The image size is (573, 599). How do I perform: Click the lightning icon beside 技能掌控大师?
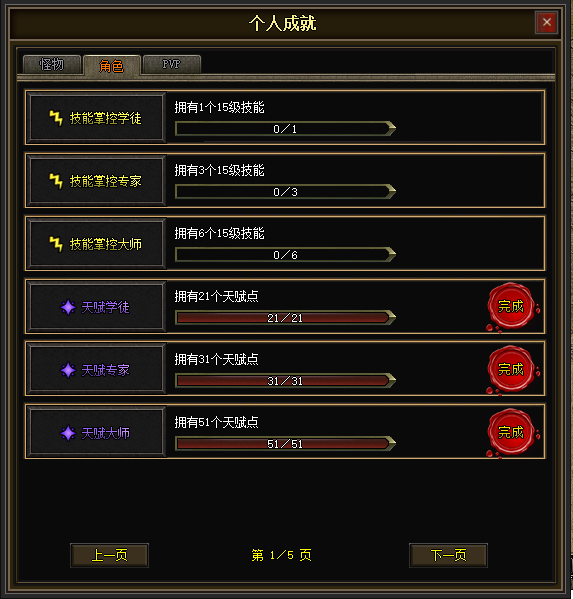(x=56, y=244)
